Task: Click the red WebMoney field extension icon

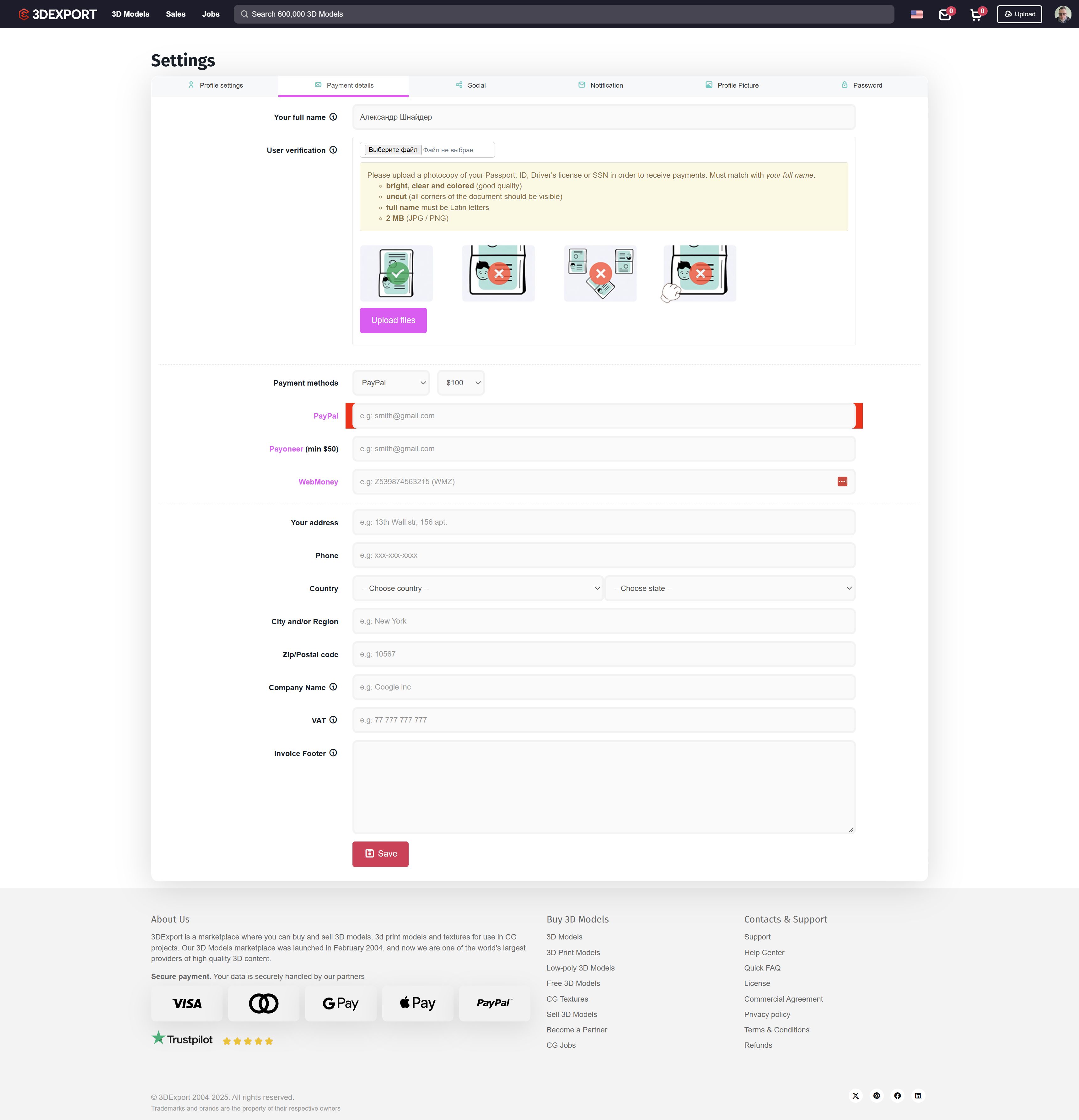Action: coord(842,482)
